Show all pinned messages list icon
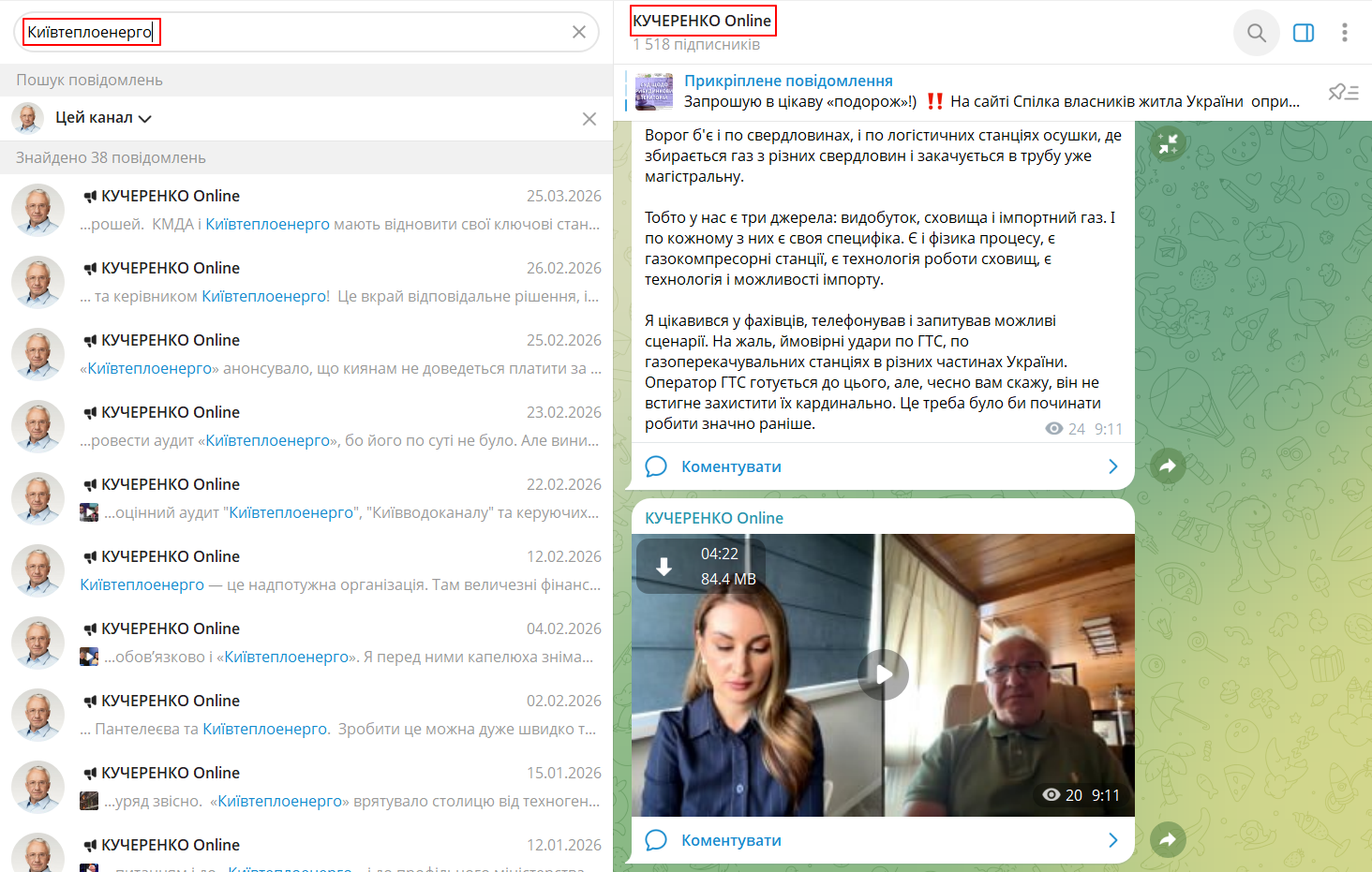This screenshot has width=1372, height=872. coord(1344,92)
